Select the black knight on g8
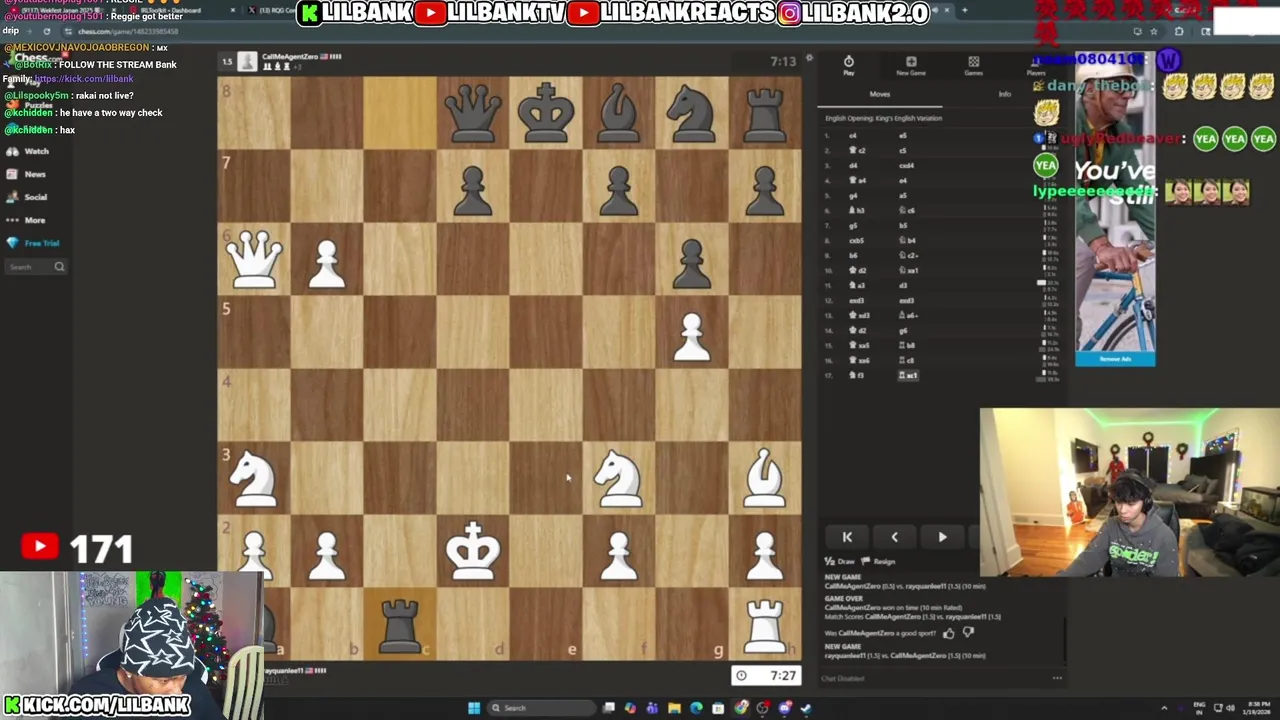Image resolution: width=1280 pixels, height=720 pixels. point(692,113)
